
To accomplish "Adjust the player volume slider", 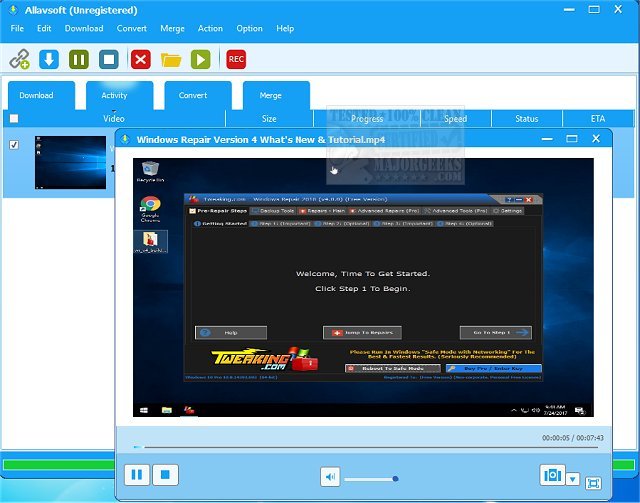I will coord(371,479).
